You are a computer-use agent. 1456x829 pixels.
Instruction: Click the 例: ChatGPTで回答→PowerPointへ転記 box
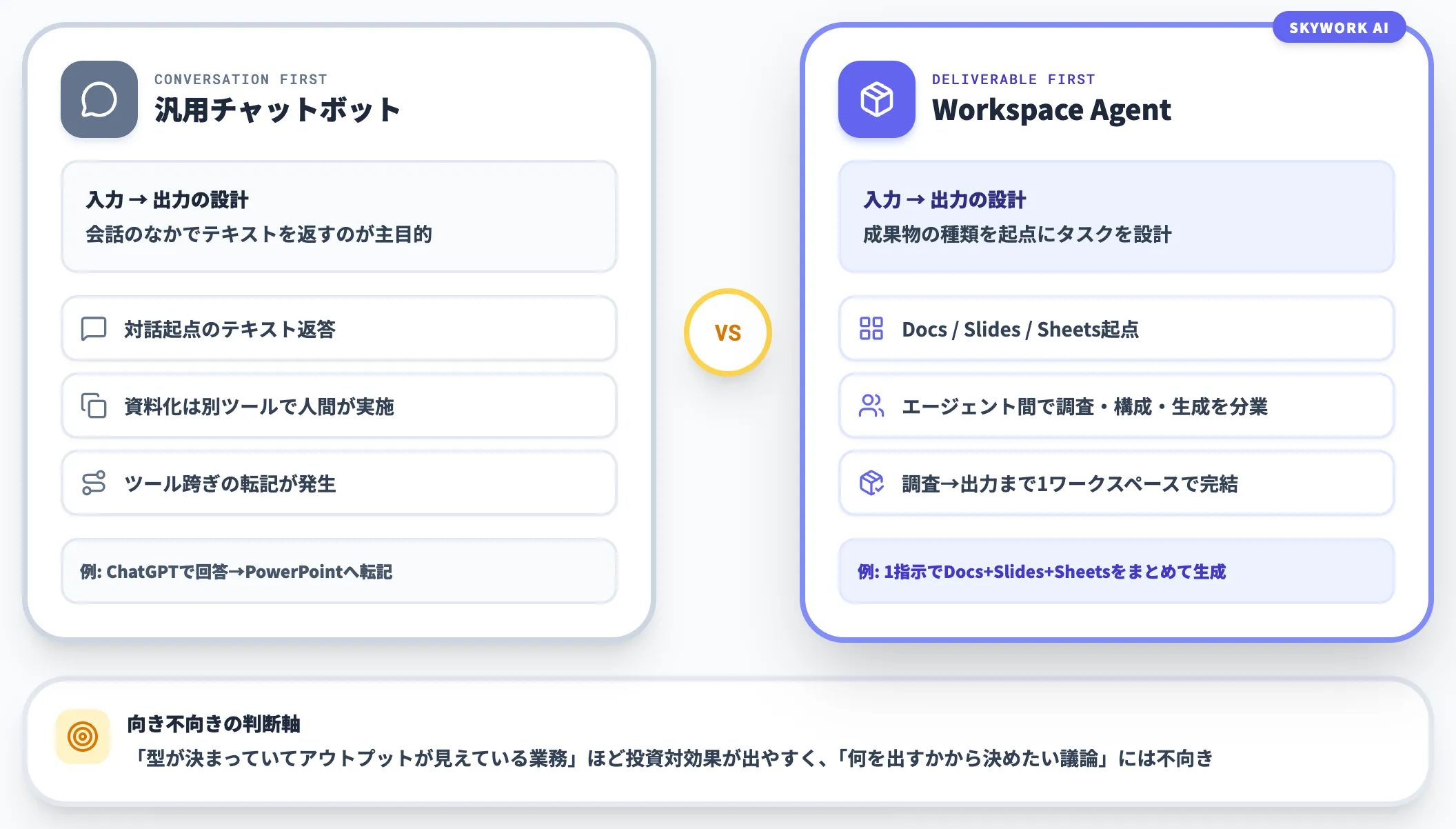coord(339,571)
